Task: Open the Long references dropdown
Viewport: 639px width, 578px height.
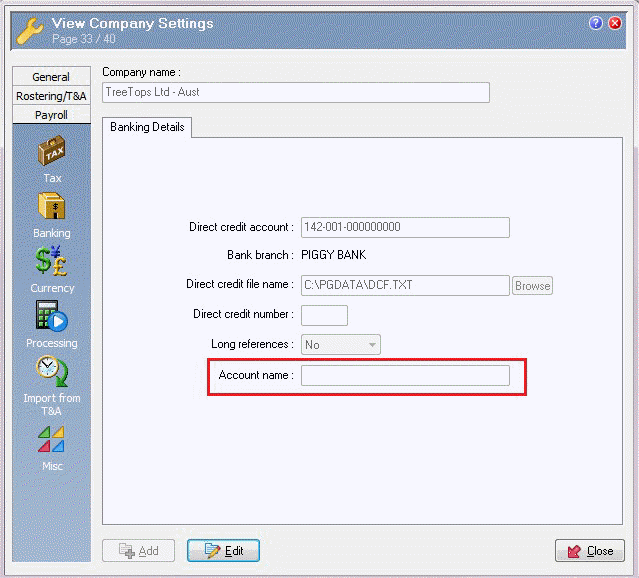Action: coord(341,345)
